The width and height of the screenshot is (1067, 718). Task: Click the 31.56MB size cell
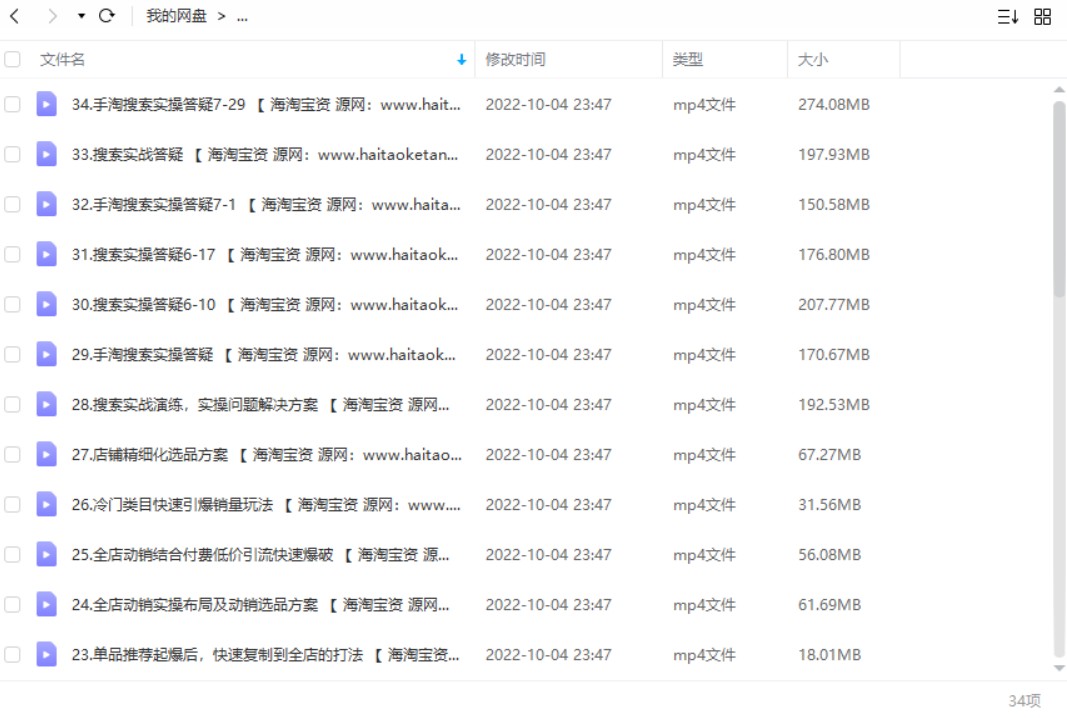(830, 504)
